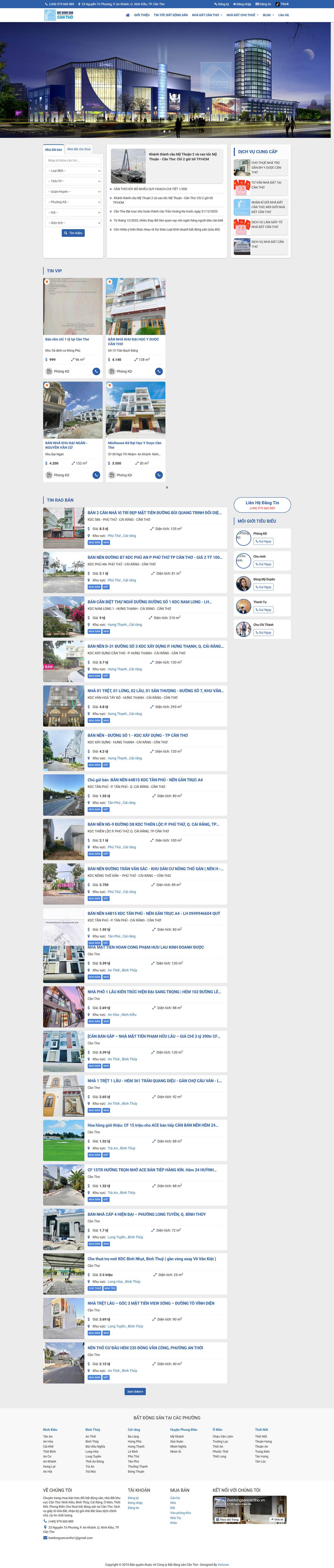The height and width of the screenshot is (1568, 334).
Task: Click the call icon on 'Minihouse Kế Đại Học Y Dược' card
Action: [x=159, y=475]
